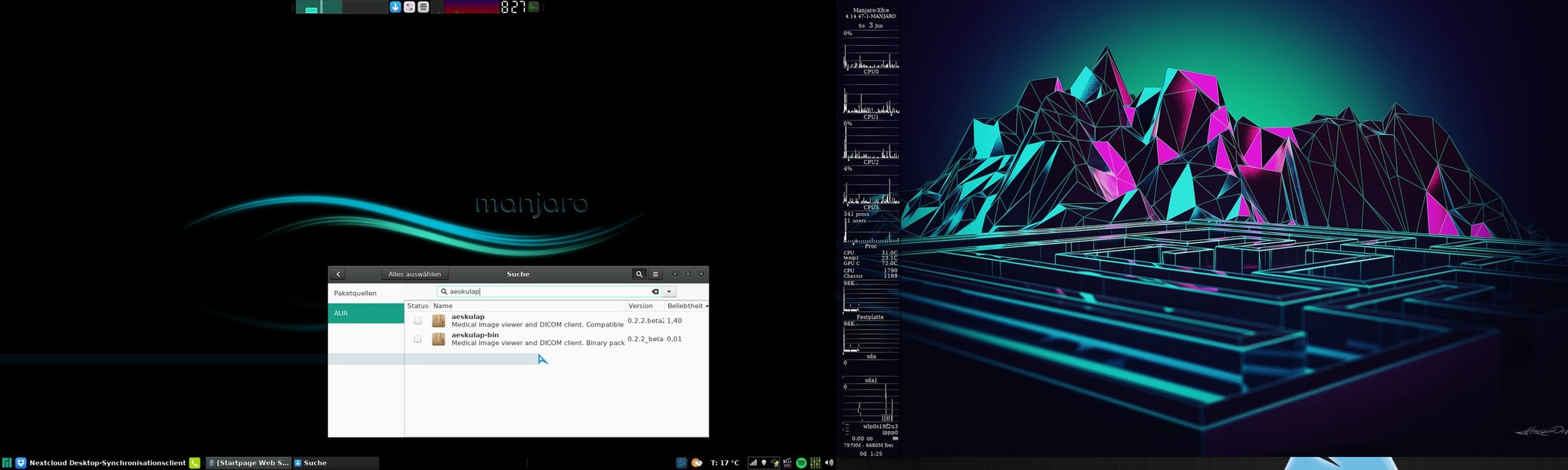This screenshot has height=470, width=1568.
Task: Sort results by Beliebtheit column
Action: pos(685,306)
